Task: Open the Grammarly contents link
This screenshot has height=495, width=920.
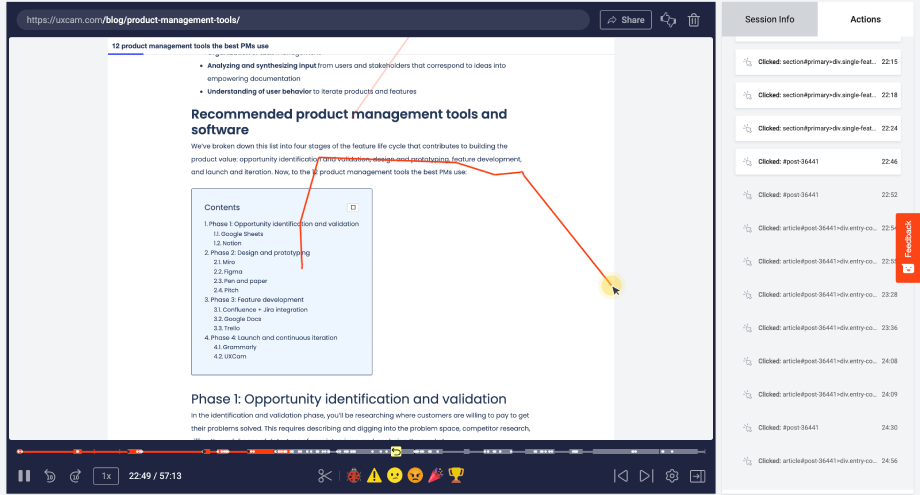Action: click(x=235, y=347)
